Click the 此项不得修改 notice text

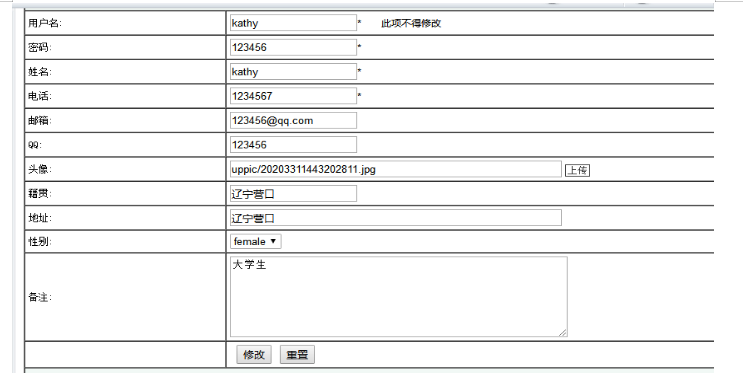click(411, 23)
